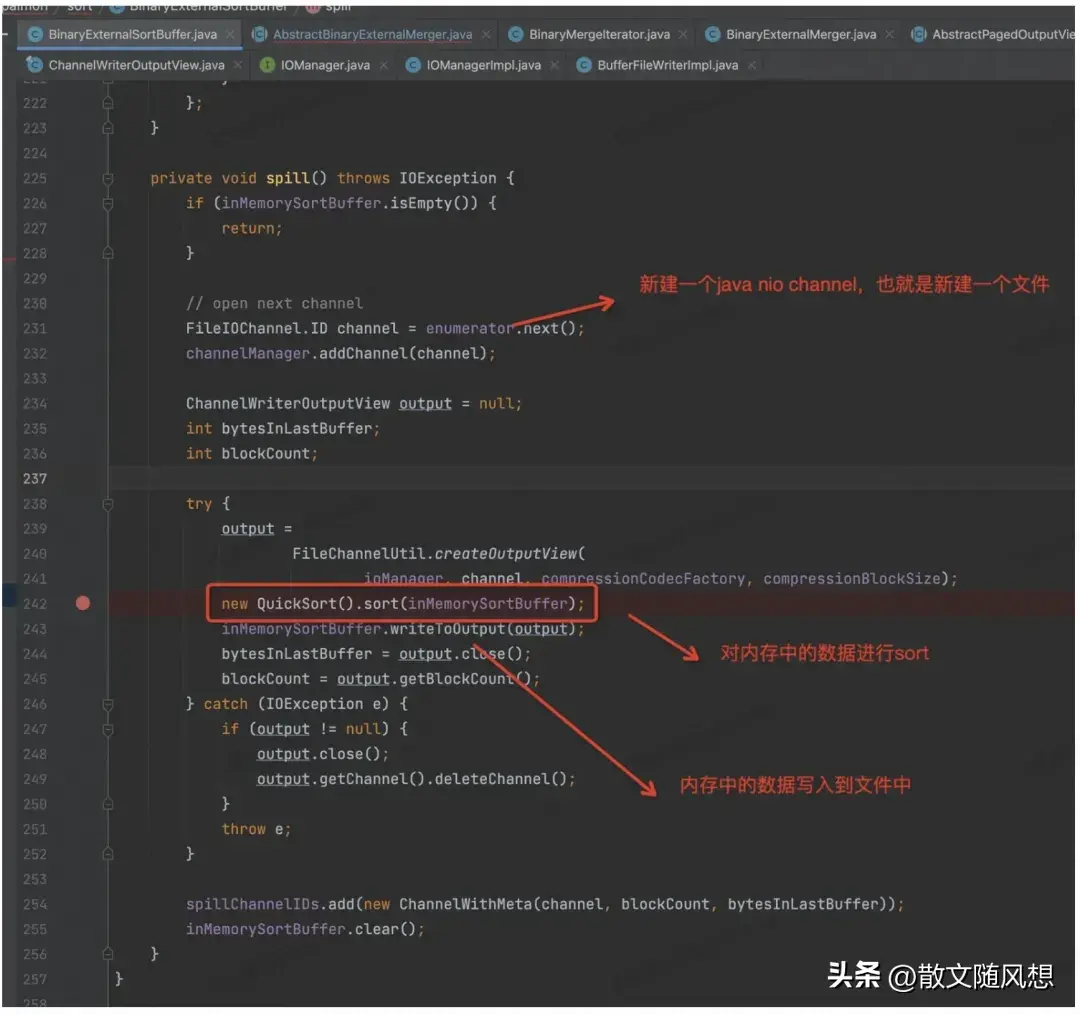This screenshot has height=1015, width=1080.
Task: Close the AbstractBinaryExternalMerger.java tab
Action: (x=486, y=34)
